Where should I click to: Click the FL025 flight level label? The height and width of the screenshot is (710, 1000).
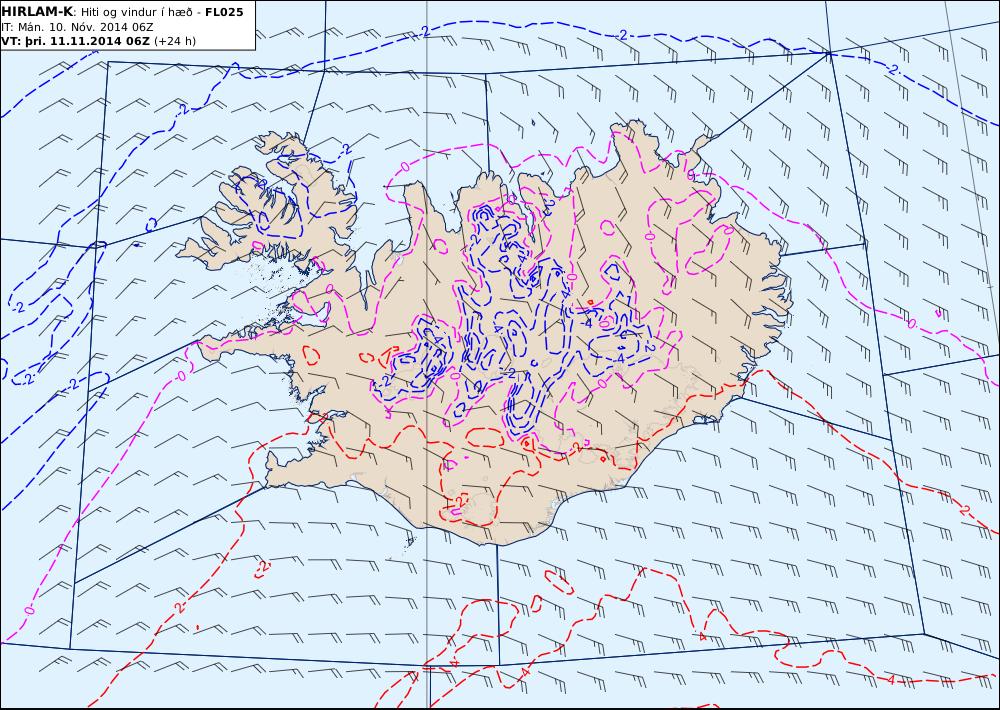tap(224, 12)
